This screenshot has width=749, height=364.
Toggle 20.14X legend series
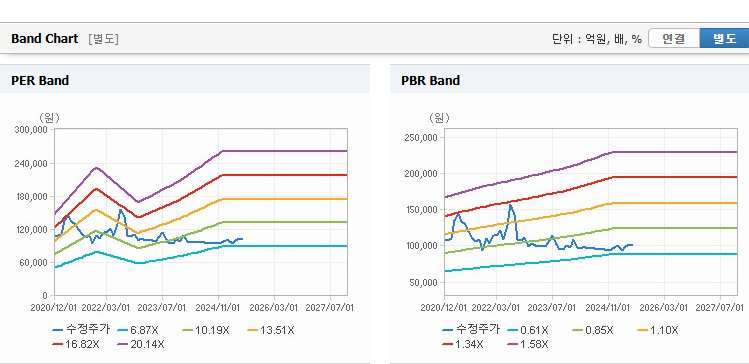click(141, 344)
